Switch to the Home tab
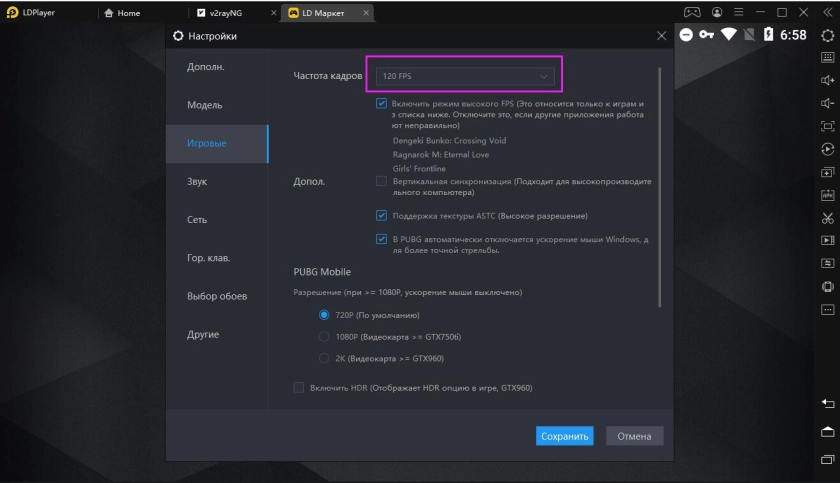 tap(123, 13)
